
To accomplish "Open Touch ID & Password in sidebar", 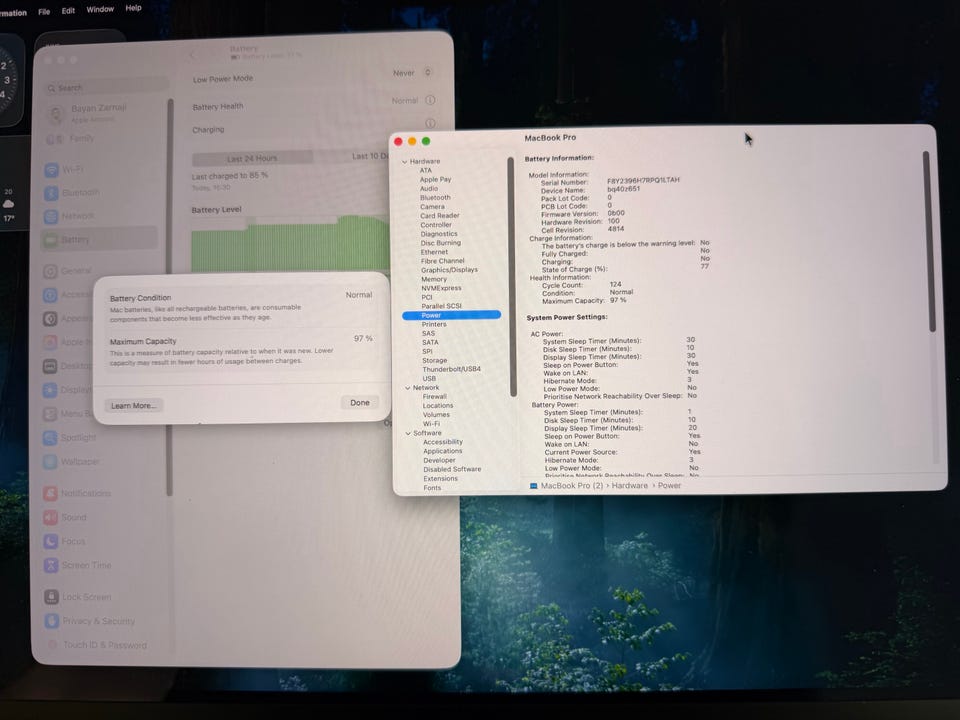I will (98, 645).
